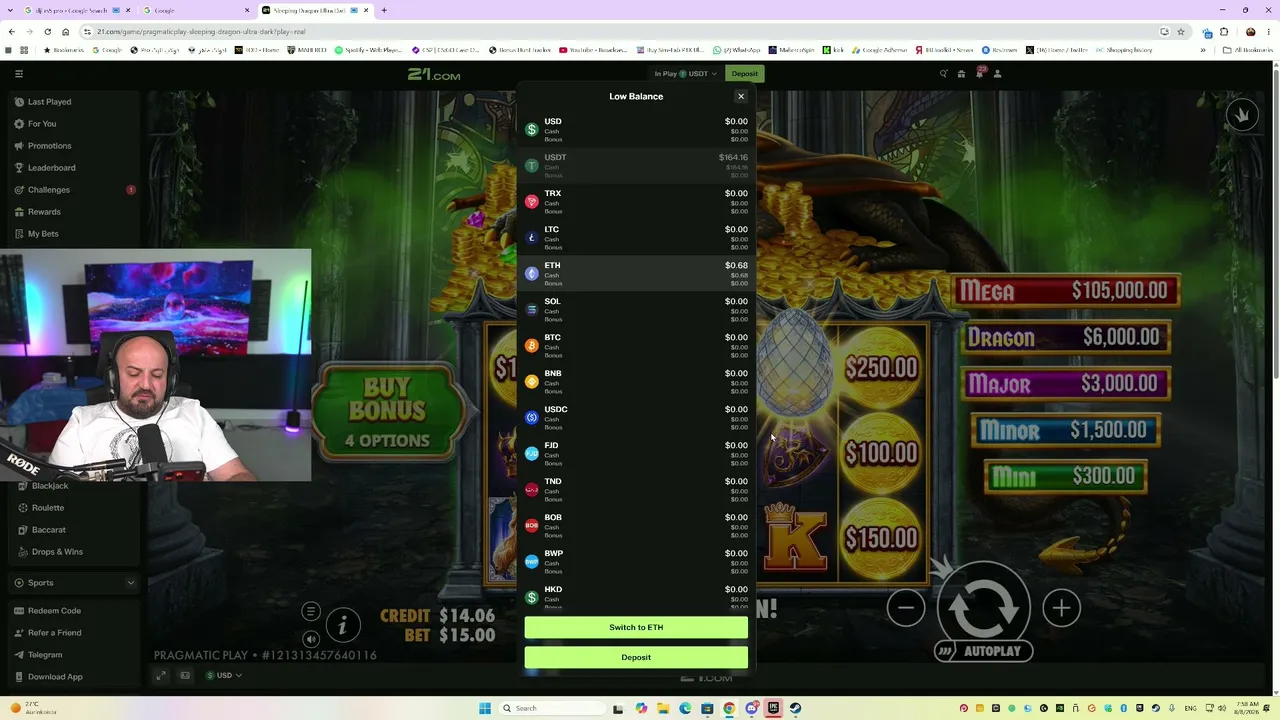The height and width of the screenshot is (720, 1280).
Task: Decrease the bet with the minus button
Action: [x=906, y=608]
